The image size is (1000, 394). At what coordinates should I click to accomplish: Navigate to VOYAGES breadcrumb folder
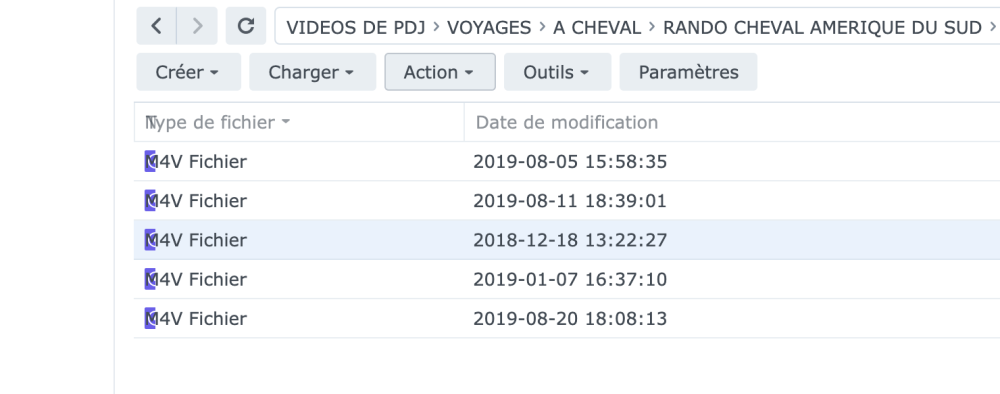(x=489, y=27)
